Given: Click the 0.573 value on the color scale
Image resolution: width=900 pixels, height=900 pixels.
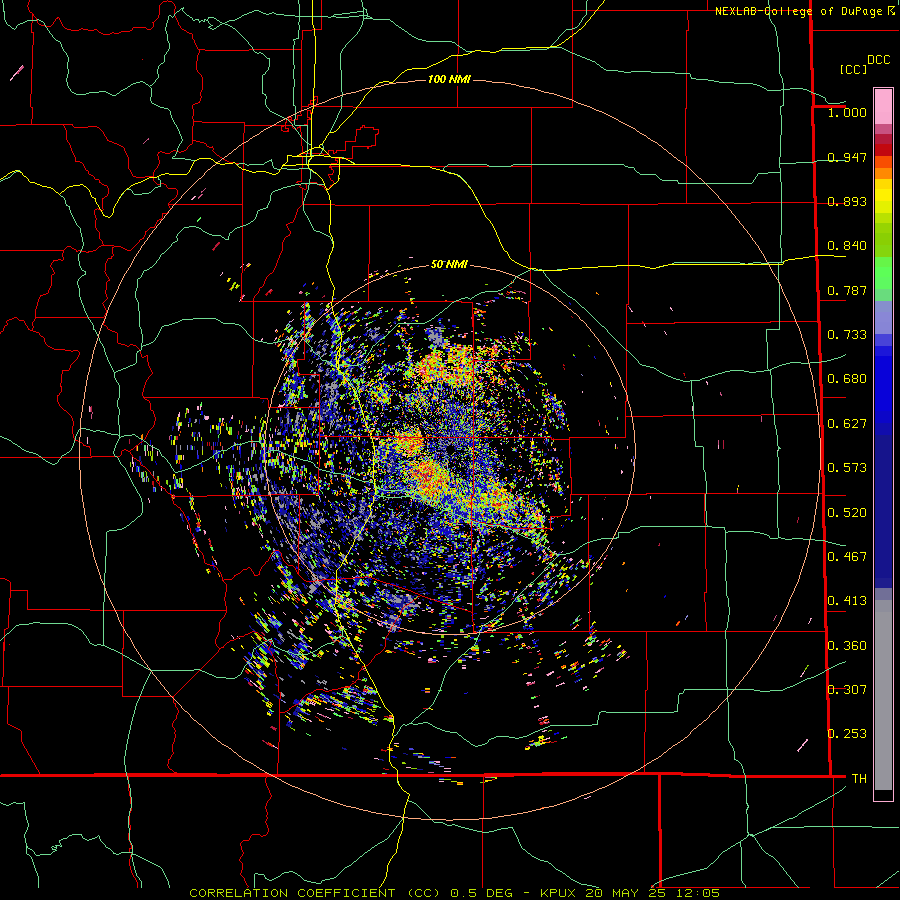Looking at the screenshot, I should 847,468.
